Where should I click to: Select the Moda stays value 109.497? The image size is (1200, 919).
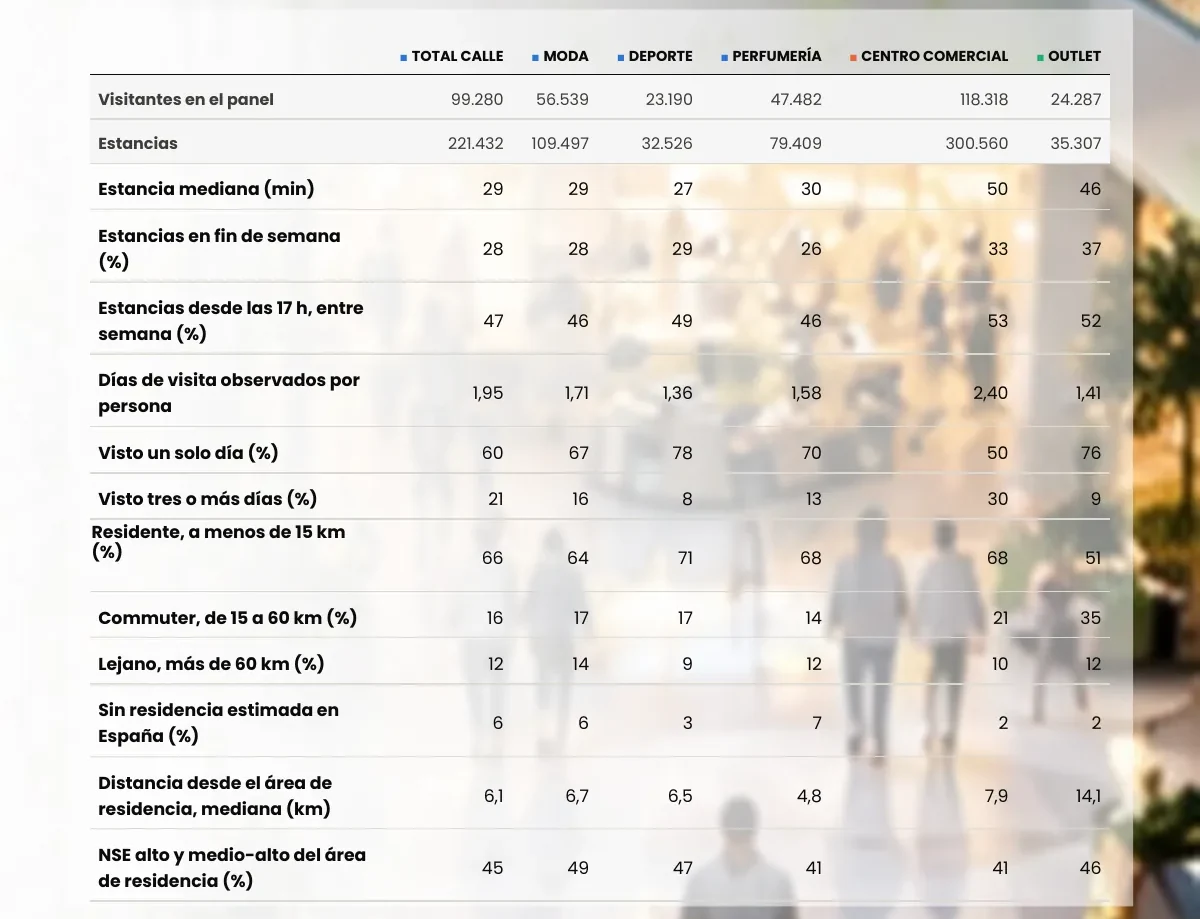pyautogui.click(x=560, y=143)
